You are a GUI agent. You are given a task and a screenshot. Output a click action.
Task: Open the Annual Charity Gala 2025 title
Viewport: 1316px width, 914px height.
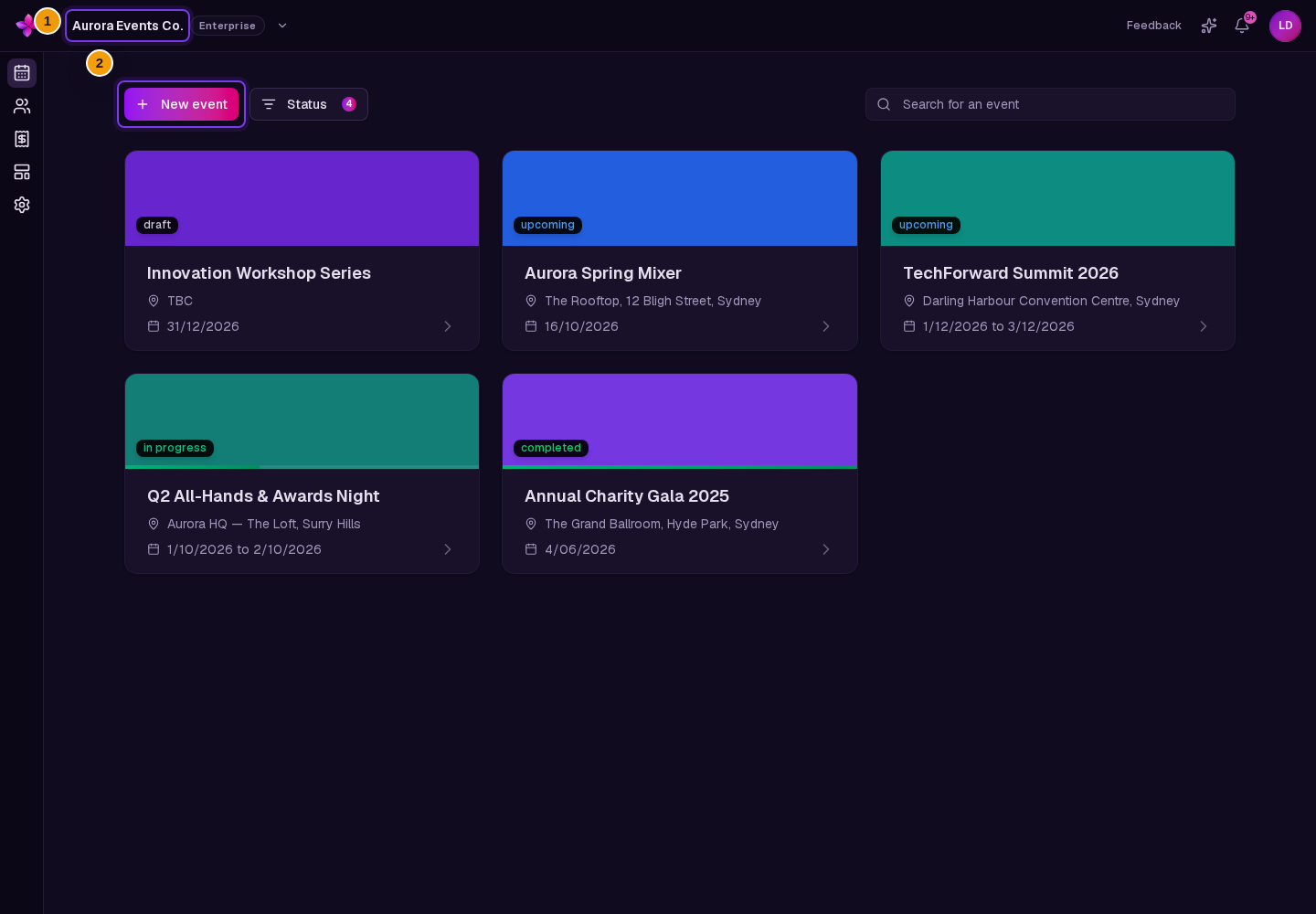627,496
